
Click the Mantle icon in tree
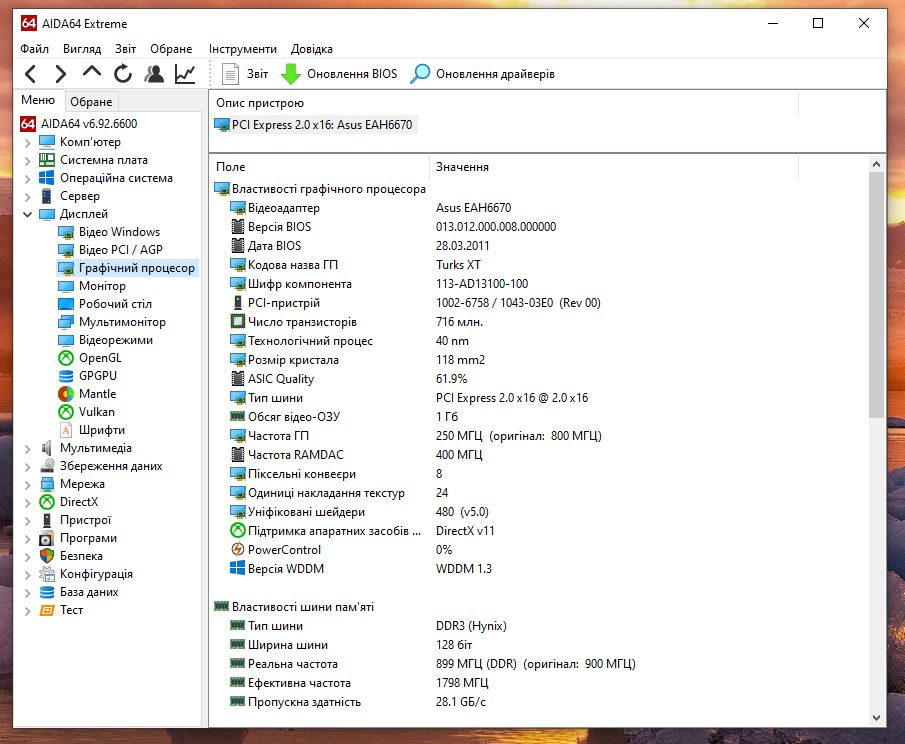tap(66, 394)
